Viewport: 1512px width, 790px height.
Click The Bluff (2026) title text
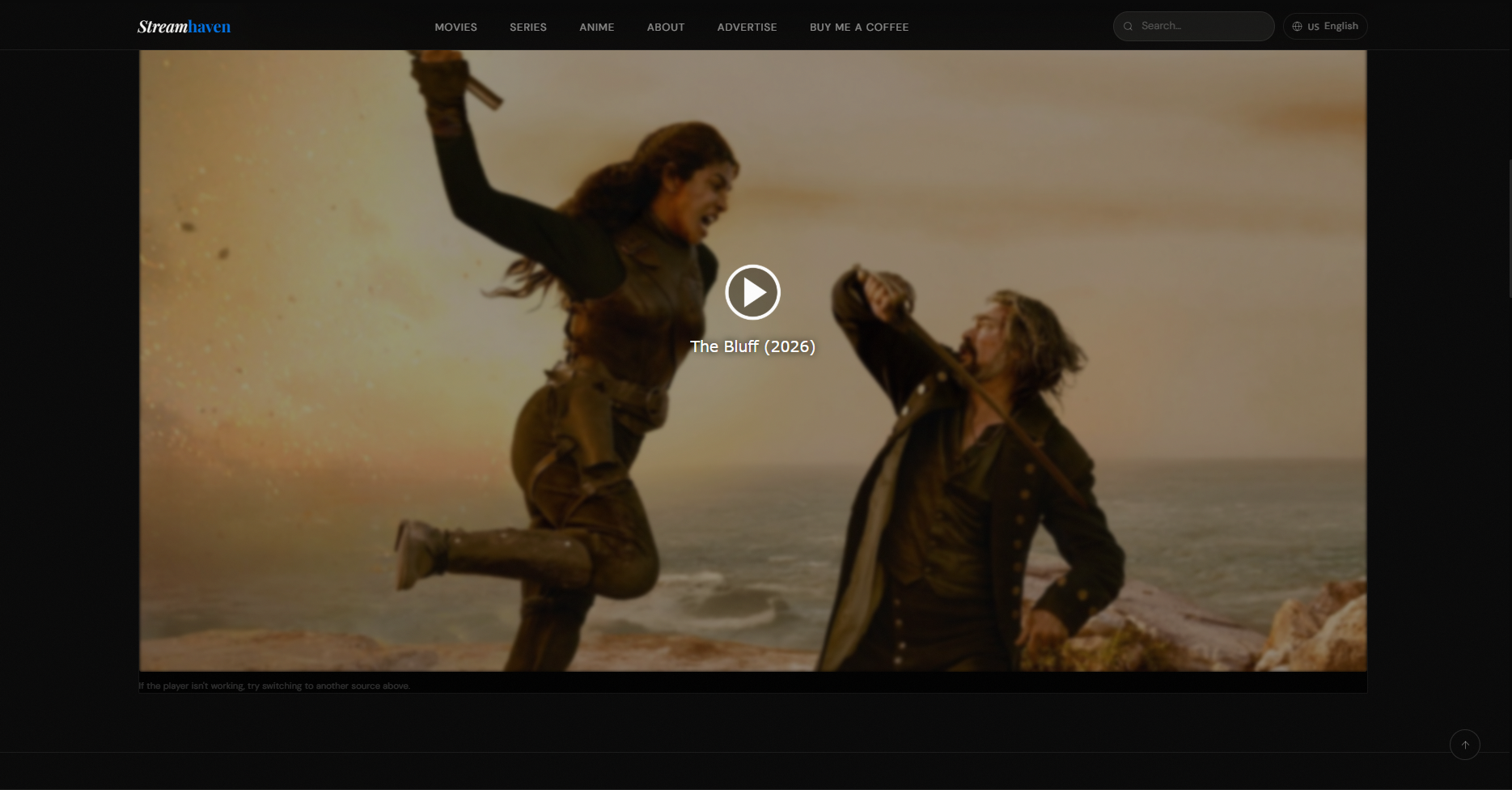point(752,346)
